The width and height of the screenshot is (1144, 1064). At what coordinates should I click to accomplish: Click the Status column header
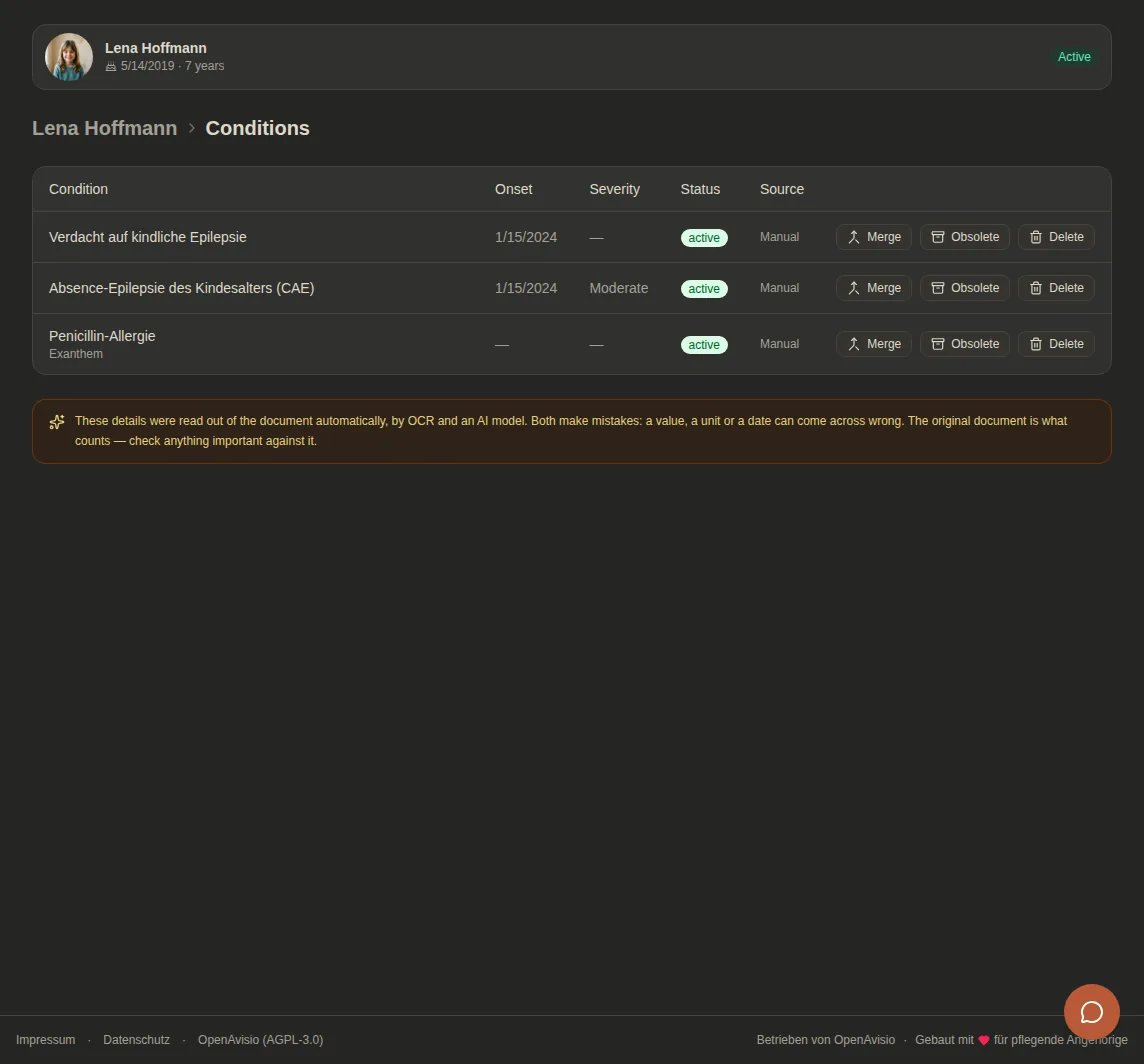700,189
